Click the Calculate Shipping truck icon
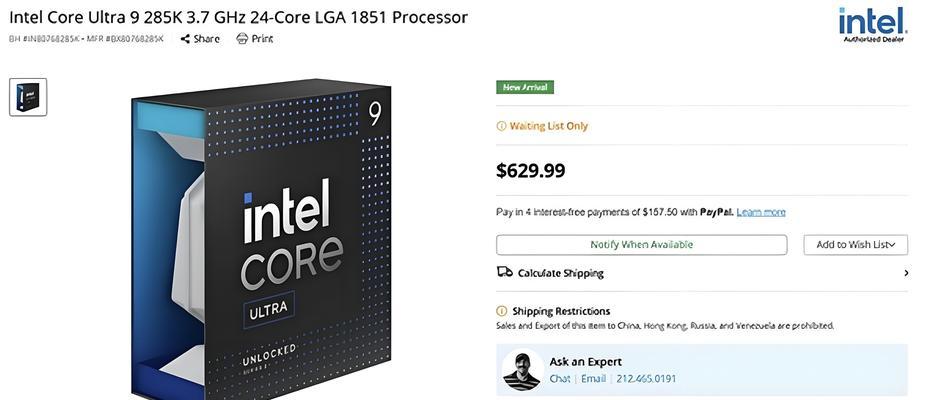The height and width of the screenshot is (400, 931). coord(504,272)
